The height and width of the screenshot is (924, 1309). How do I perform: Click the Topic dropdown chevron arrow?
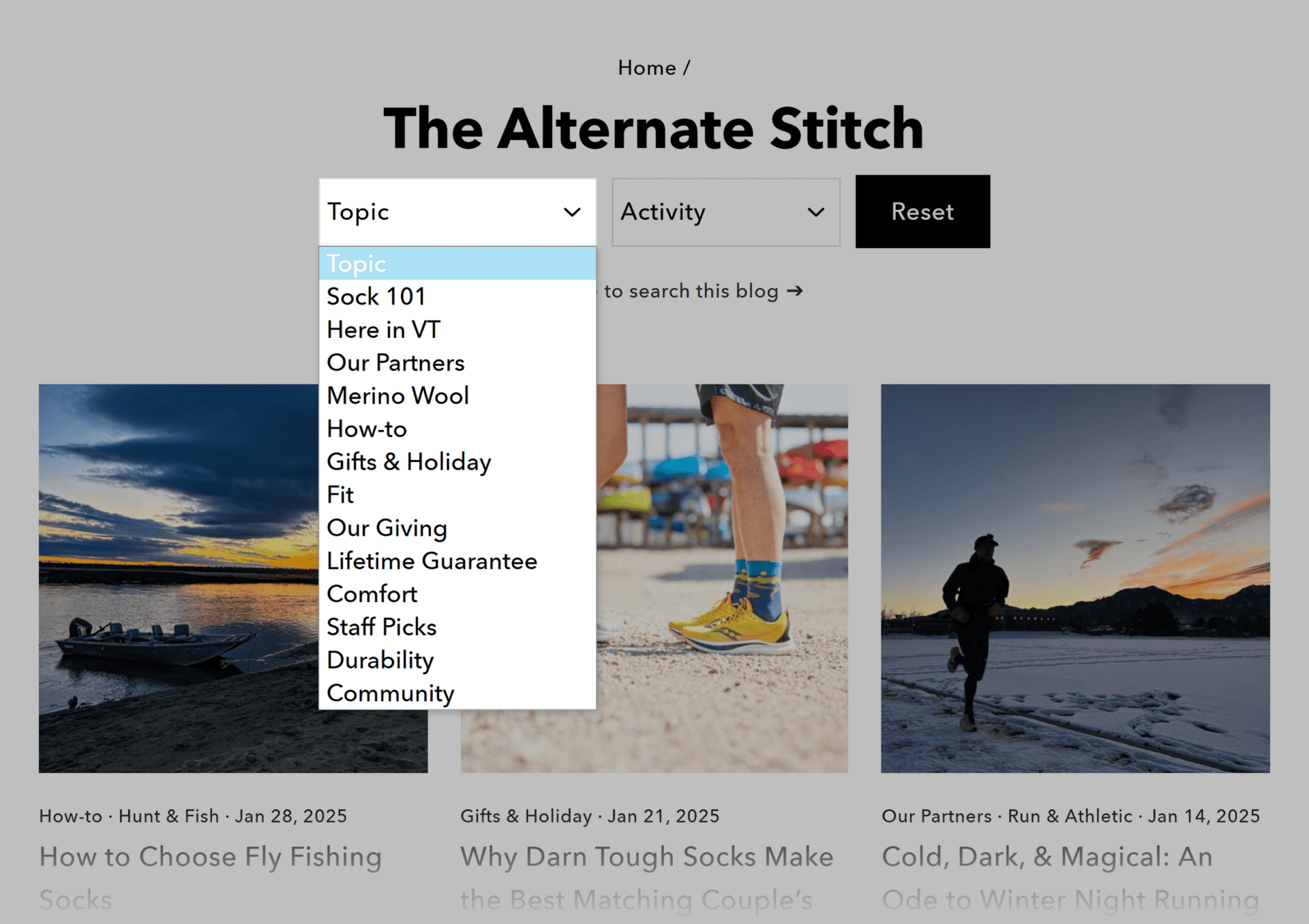coord(572,213)
